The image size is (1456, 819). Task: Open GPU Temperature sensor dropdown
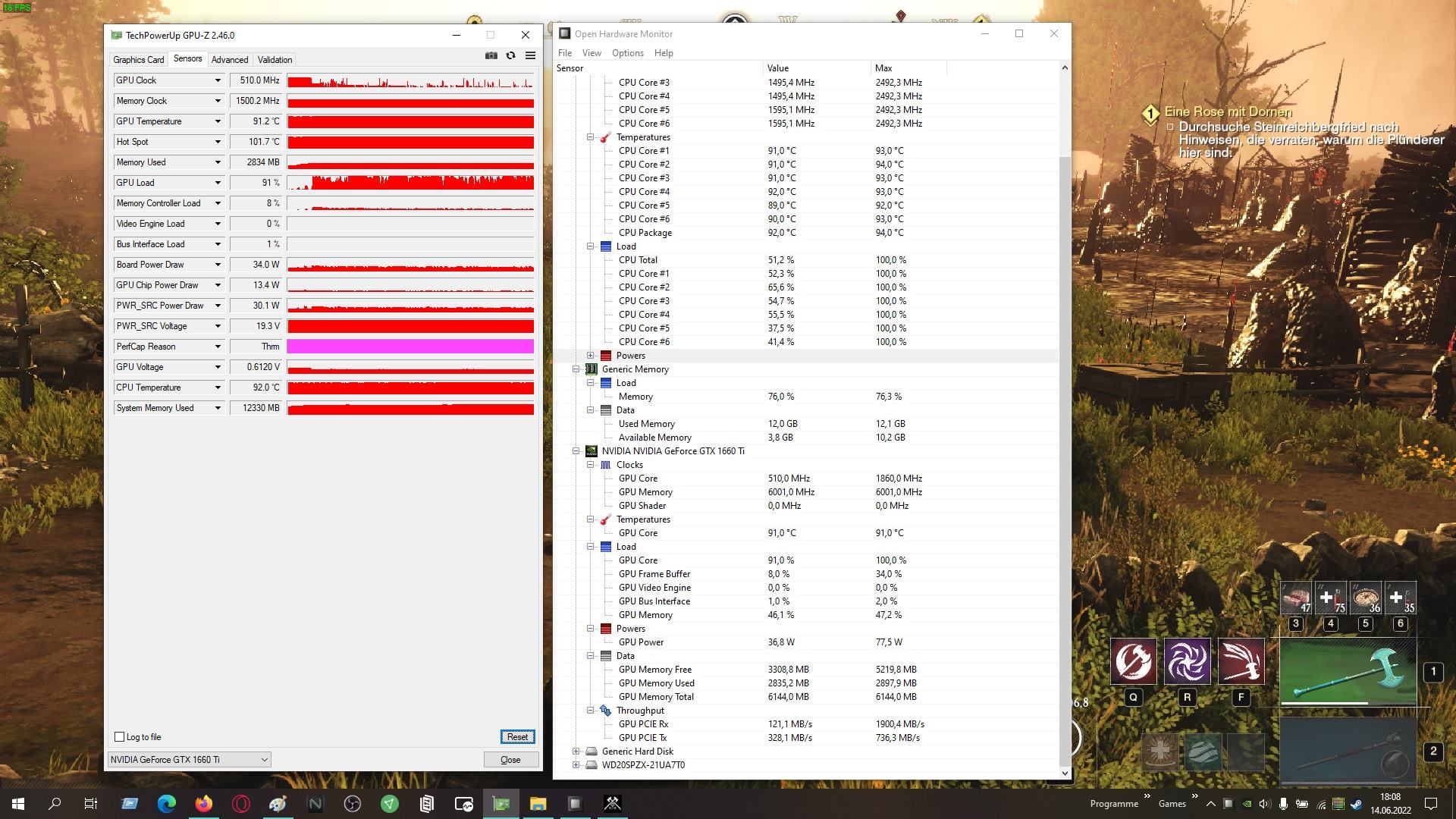point(218,121)
